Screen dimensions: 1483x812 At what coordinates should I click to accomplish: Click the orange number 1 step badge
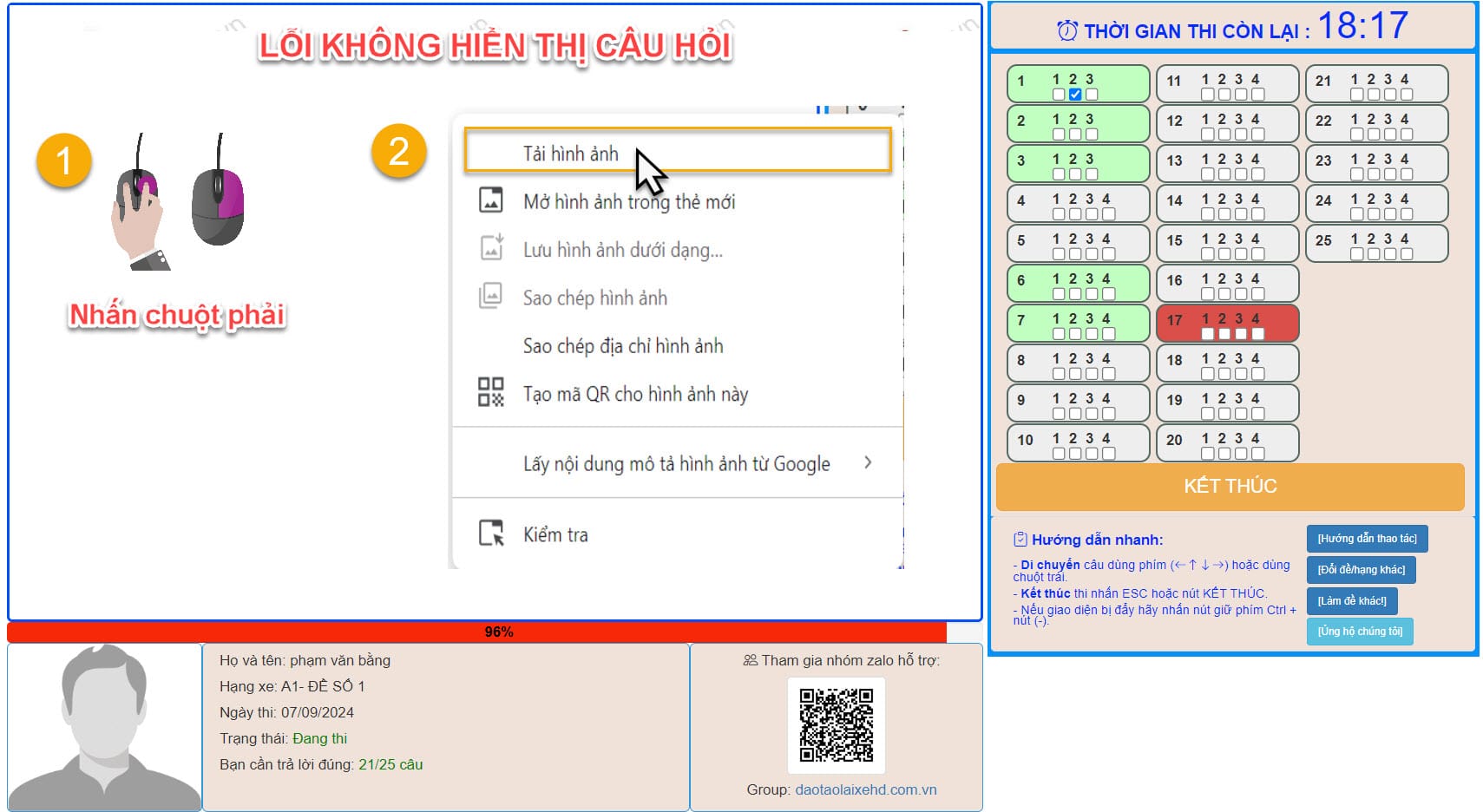point(63,160)
